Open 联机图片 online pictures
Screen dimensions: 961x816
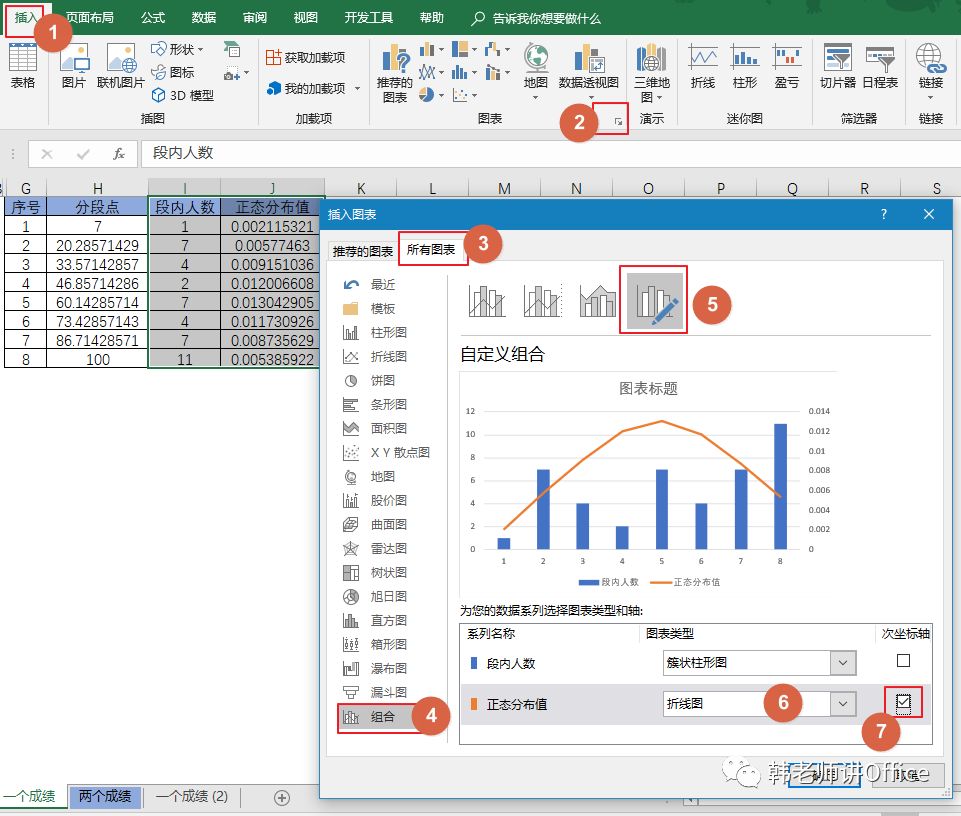[x=121, y=66]
